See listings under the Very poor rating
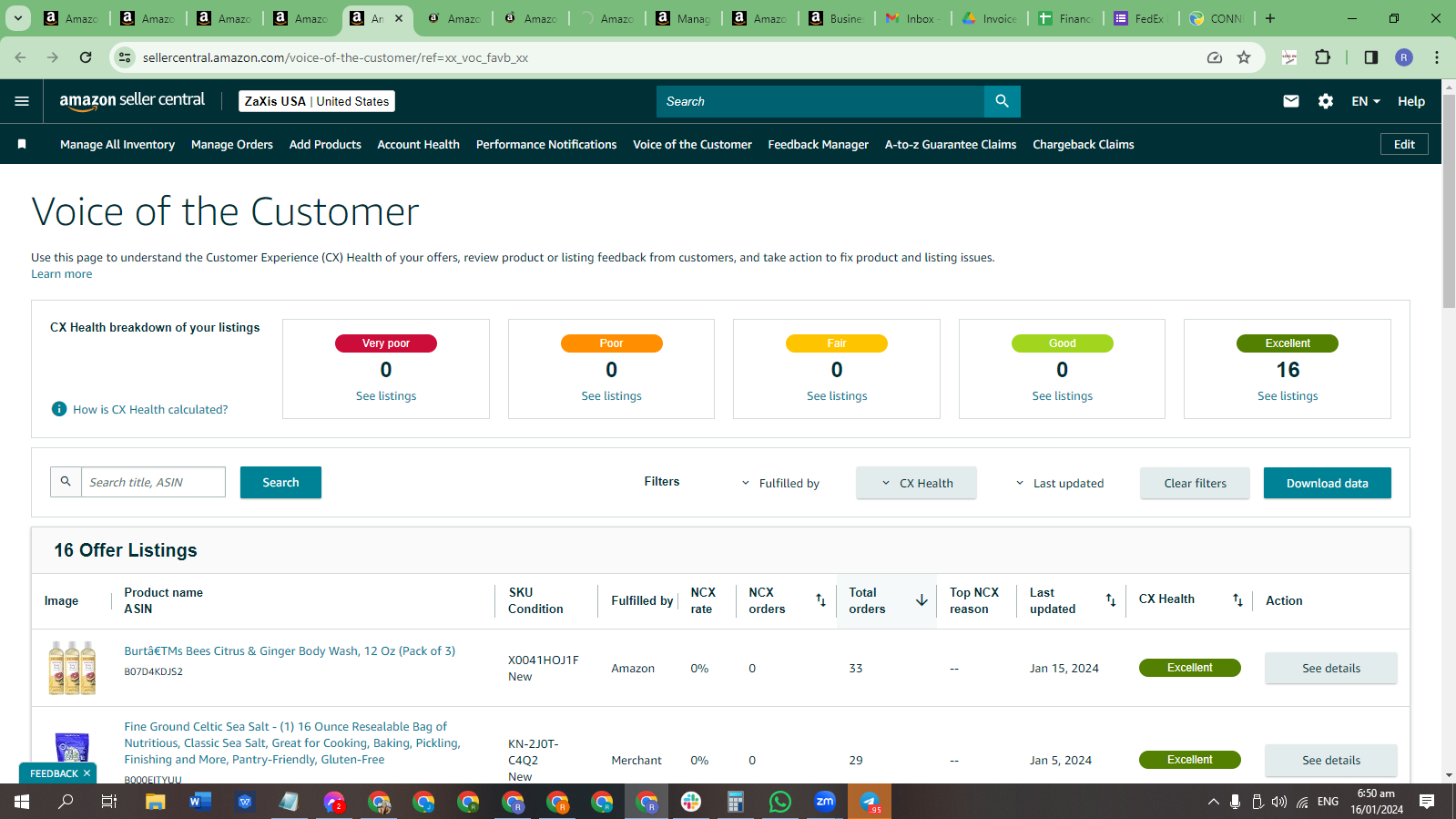Screen dimensions: 1456x819 pyautogui.click(x=386, y=396)
